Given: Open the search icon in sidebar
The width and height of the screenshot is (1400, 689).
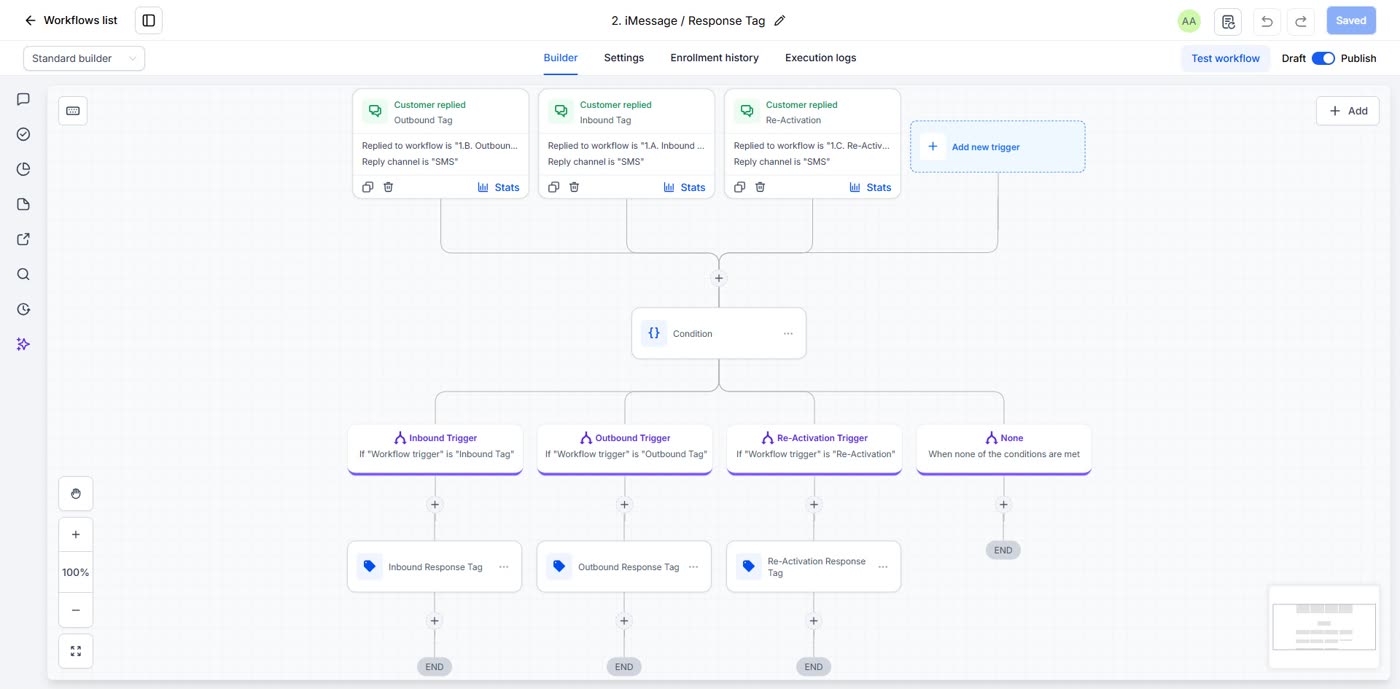Looking at the screenshot, I should coord(23,274).
